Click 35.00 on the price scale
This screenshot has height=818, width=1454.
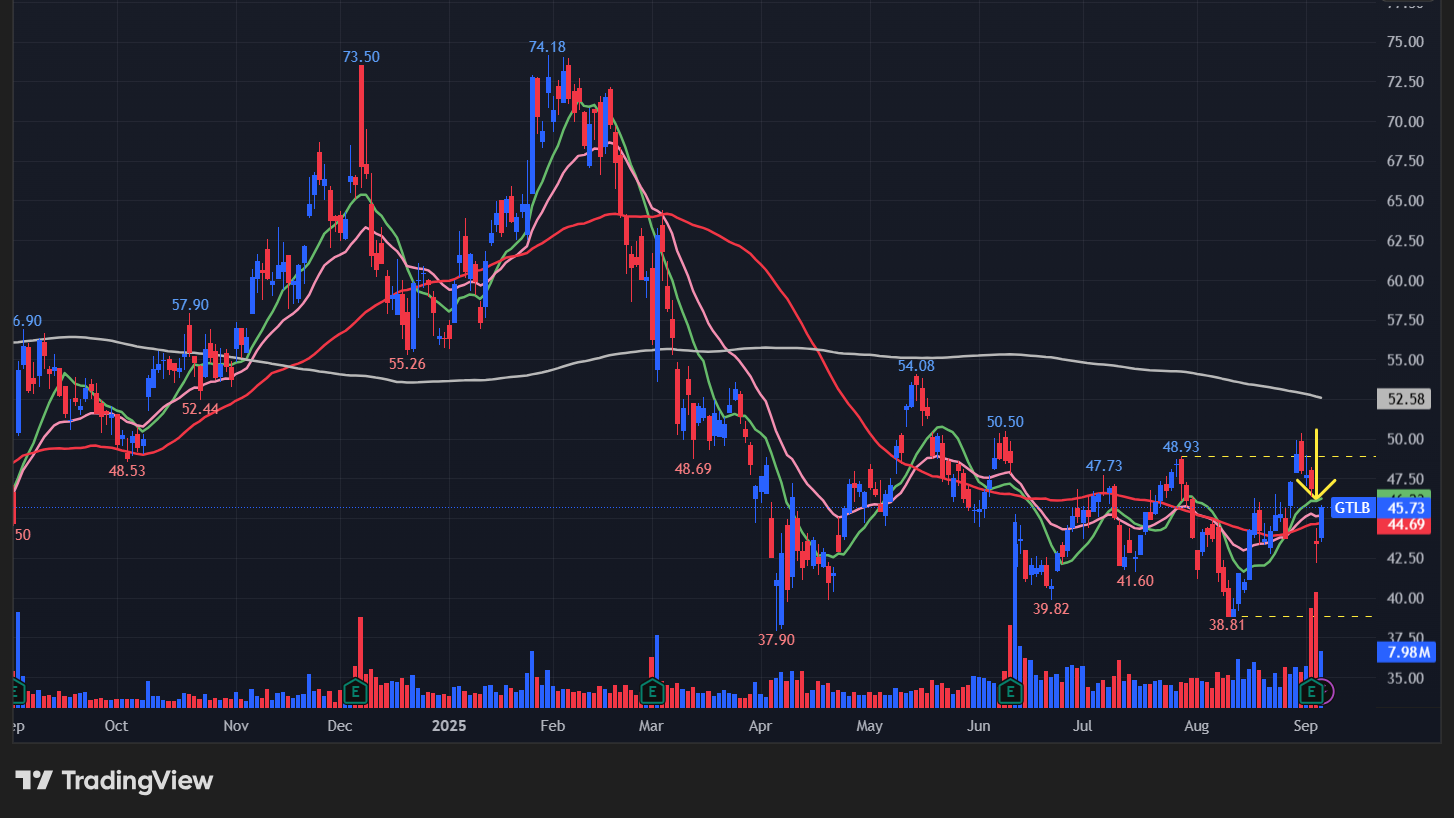coord(1406,678)
